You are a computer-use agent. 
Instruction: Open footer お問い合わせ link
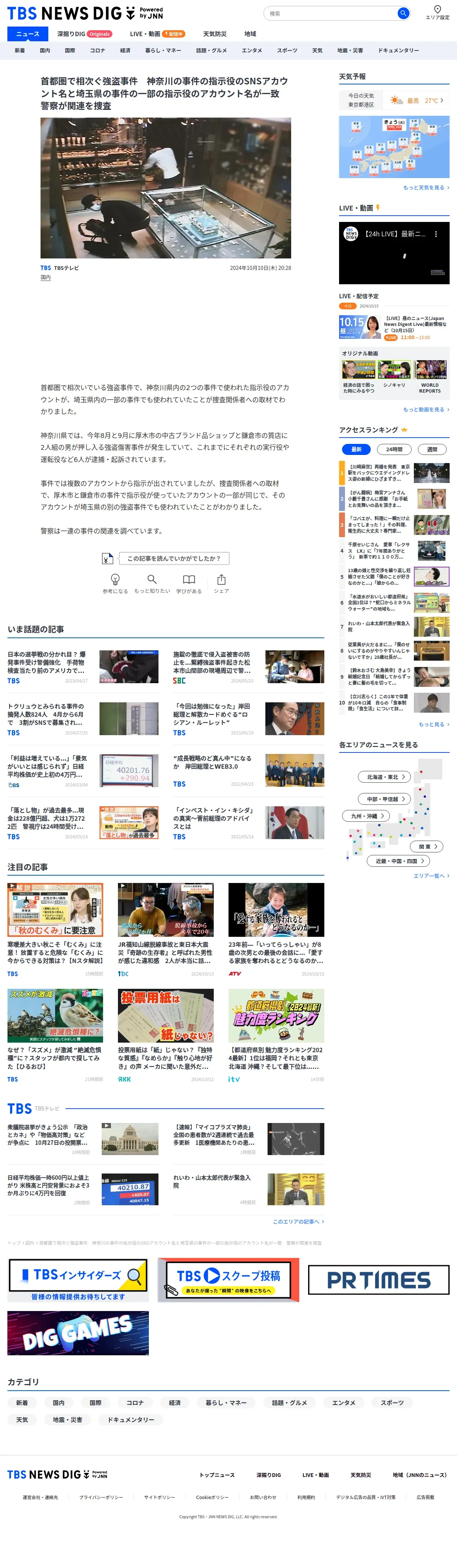tap(263, 1497)
